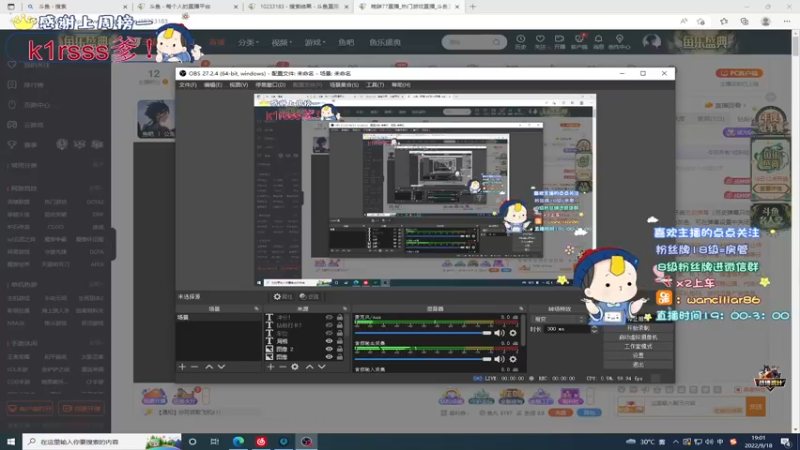The image size is (800, 450).
Task: Enable 工作室模式 studio mode
Action: [638, 346]
